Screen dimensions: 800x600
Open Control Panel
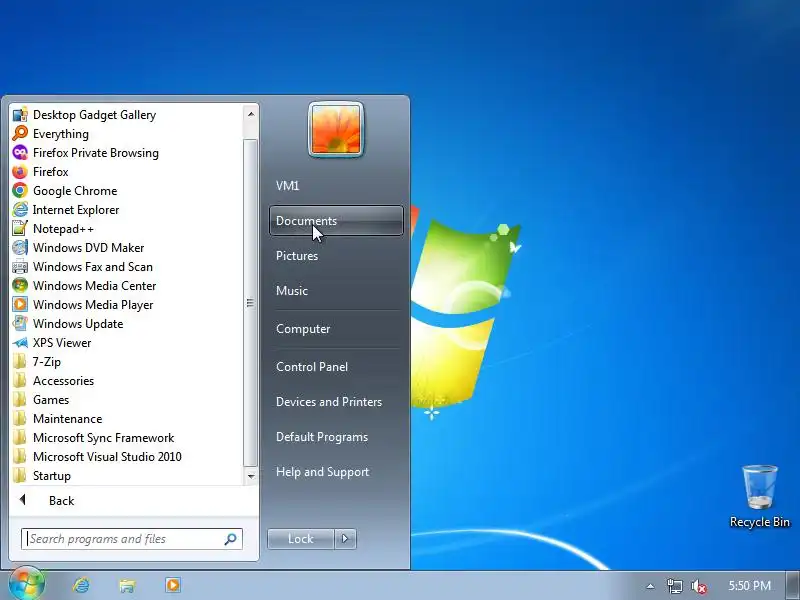point(336,367)
